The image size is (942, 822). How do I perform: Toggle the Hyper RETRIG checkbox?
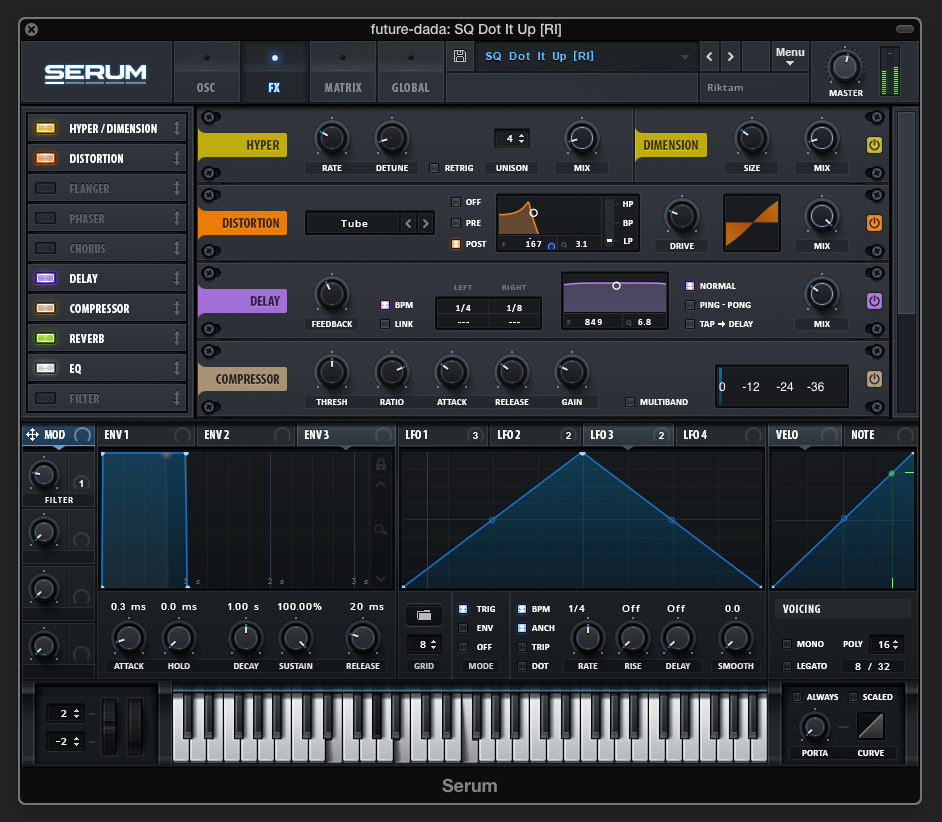tap(434, 168)
